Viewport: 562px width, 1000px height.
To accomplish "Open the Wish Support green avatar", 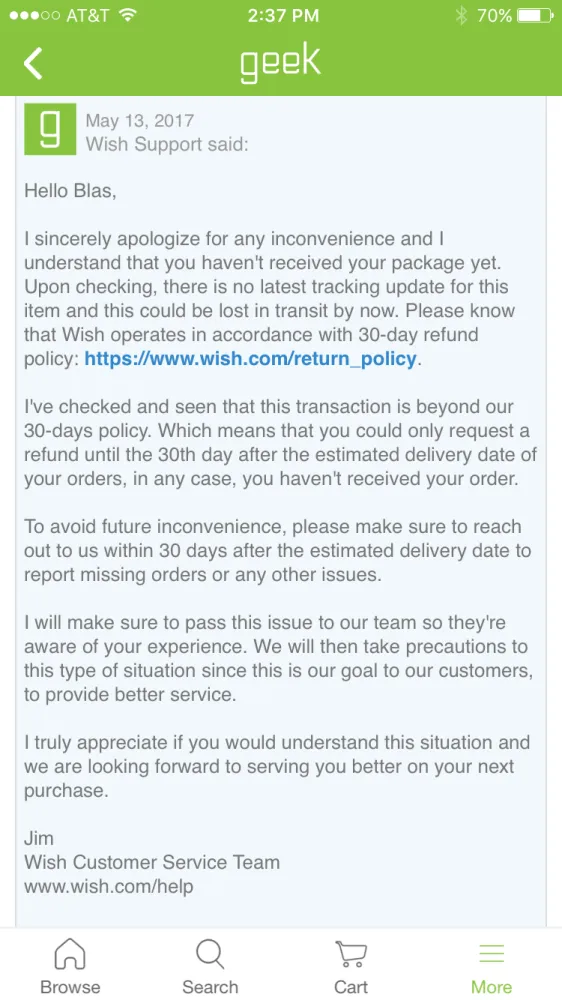I will pyautogui.click(x=50, y=129).
